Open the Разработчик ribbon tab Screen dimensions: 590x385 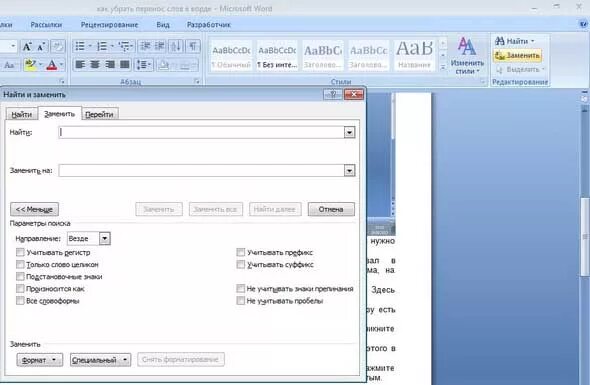[x=209, y=25]
